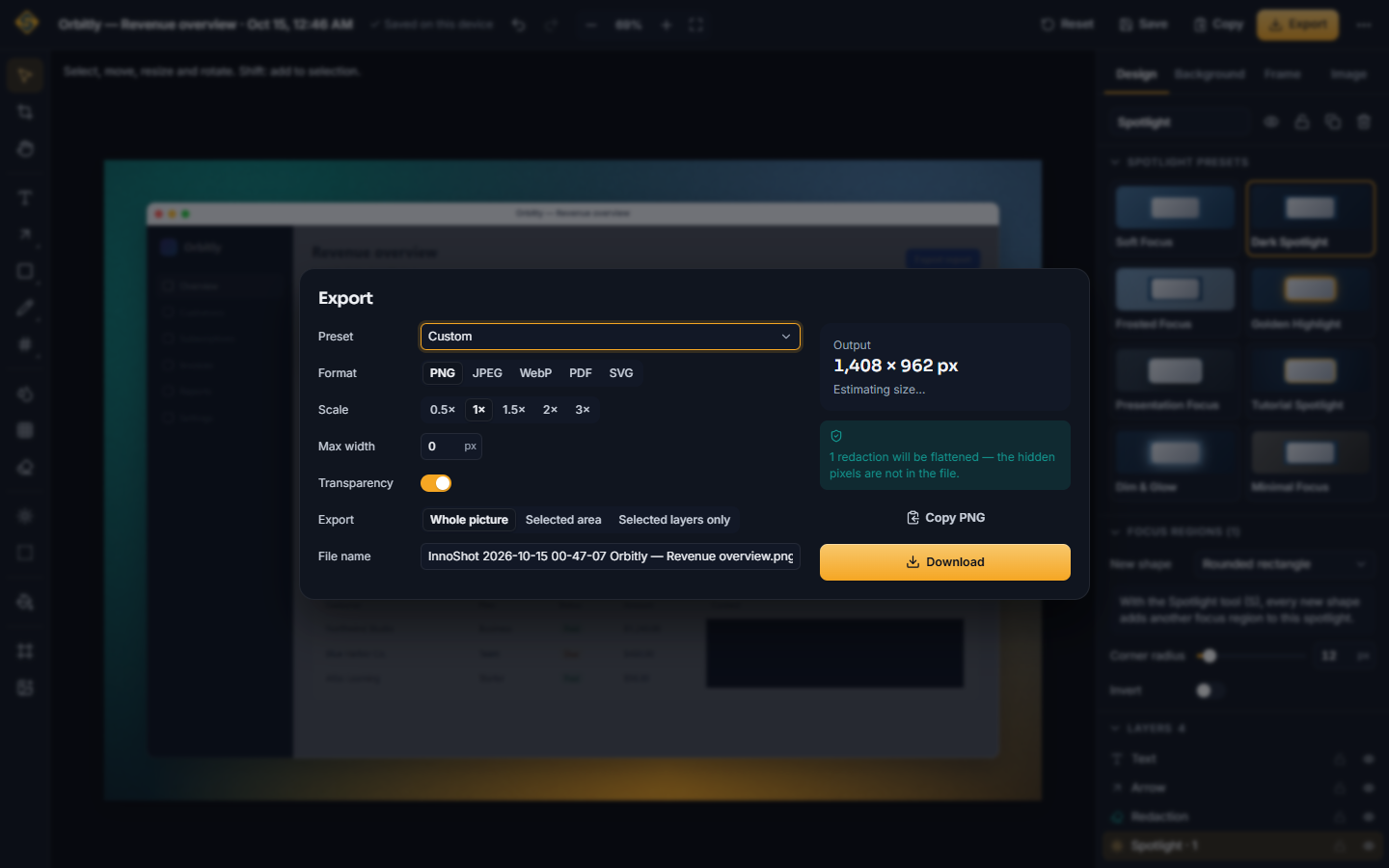Choose JPEG as export format
Viewport: 1389px width, 868px height.
coord(487,373)
